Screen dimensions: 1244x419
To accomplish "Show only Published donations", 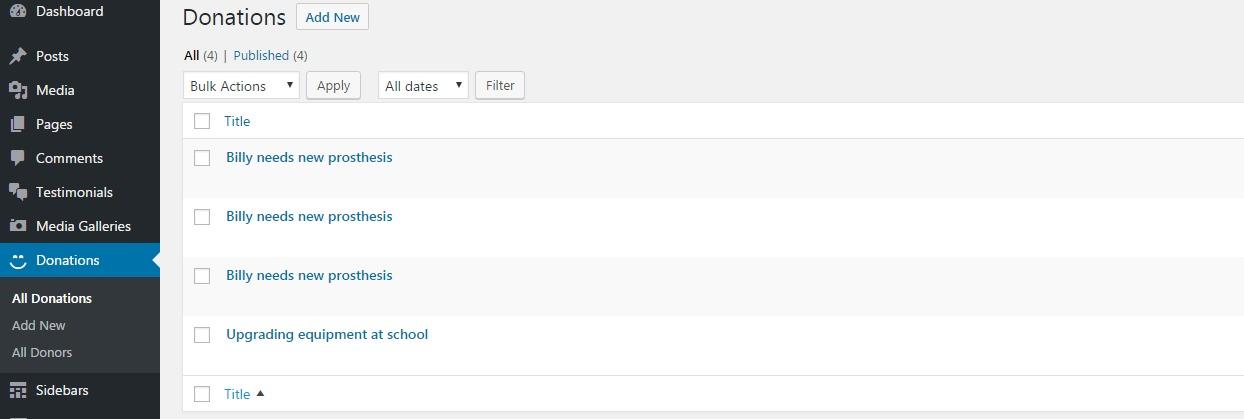I will [261, 56].
